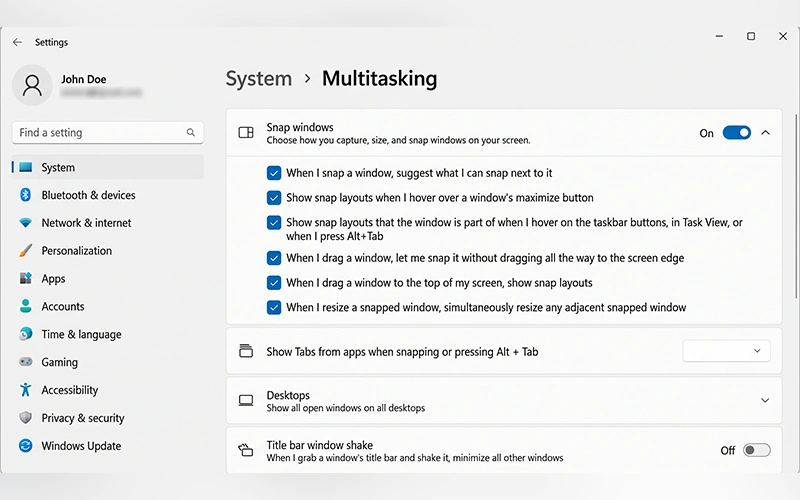Image resolution: width=800 pixels, height=500 pixels.
Task: Click the Time & language globe clock icon
Action: (x=26, y=334)
